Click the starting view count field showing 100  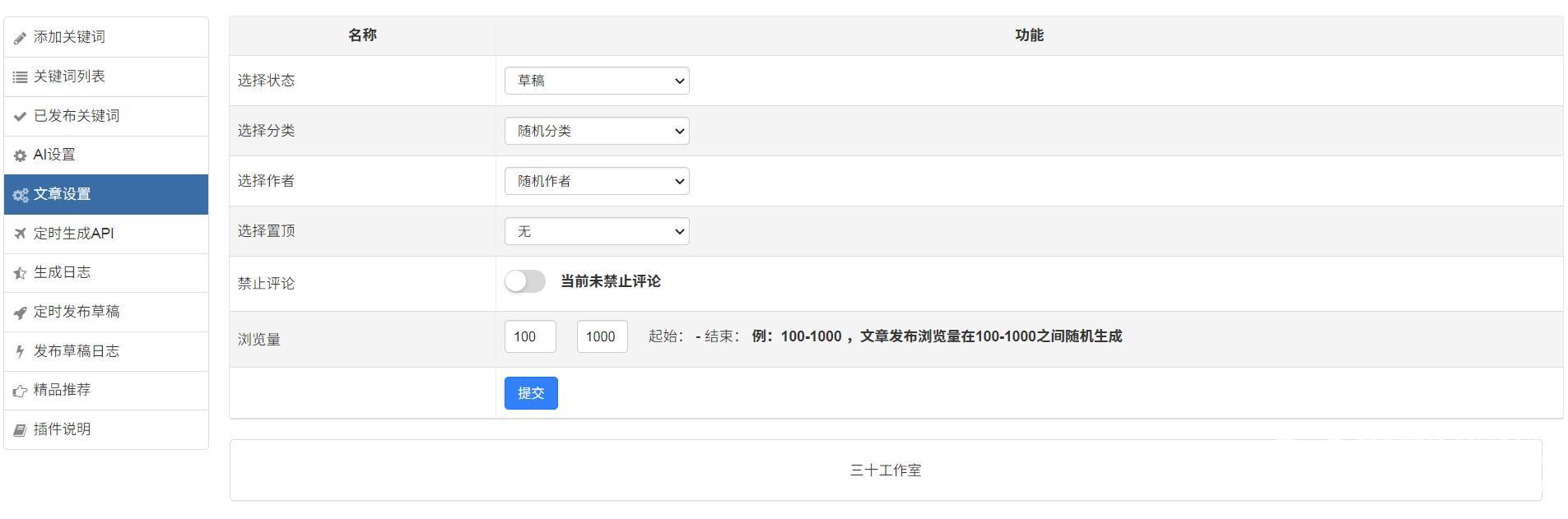(529, 336)
